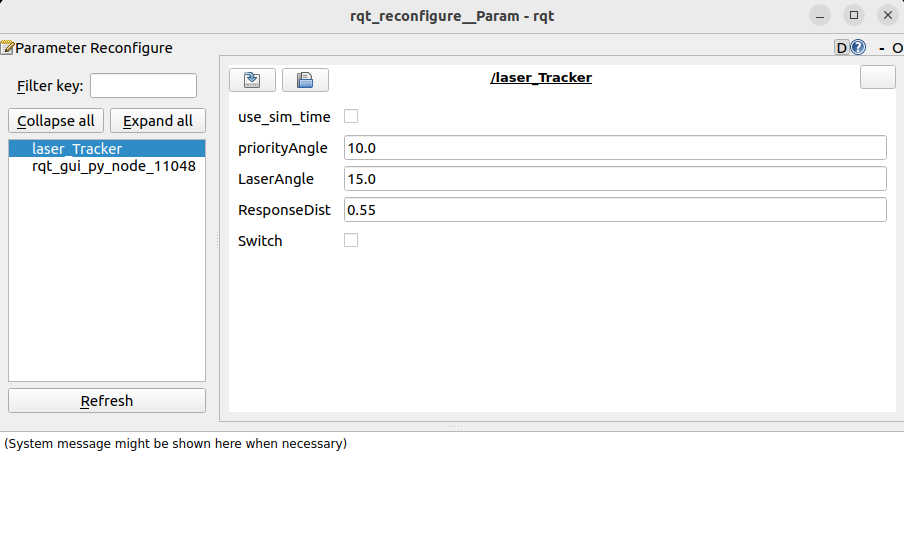Click the dash undock control beside help

coord(882,48)
